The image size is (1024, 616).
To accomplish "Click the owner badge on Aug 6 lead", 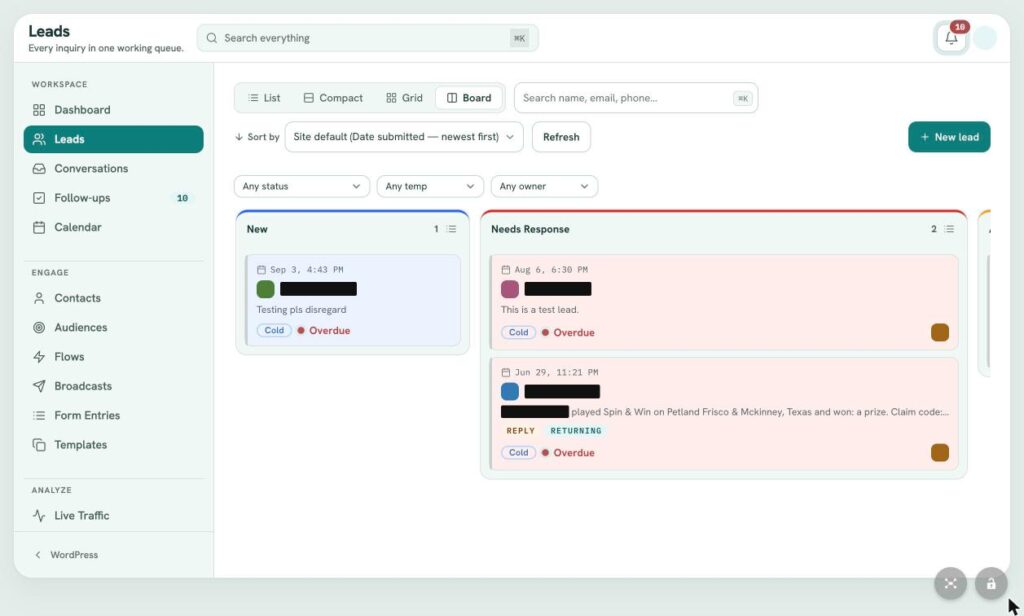I will pos(940,332).
